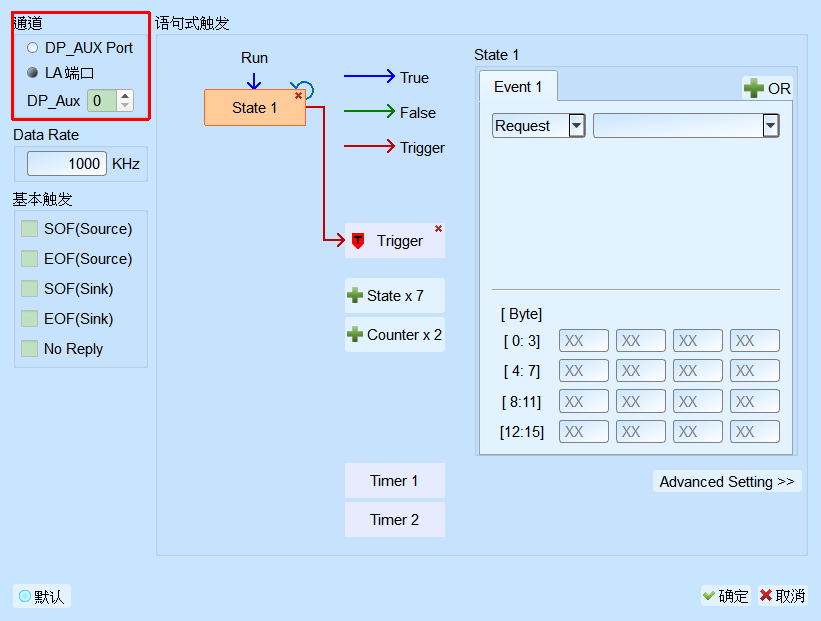Screen dimensions: 821x621
Task: Click the first byte field in row [4: 7]
Action: [x=584, y=371]
